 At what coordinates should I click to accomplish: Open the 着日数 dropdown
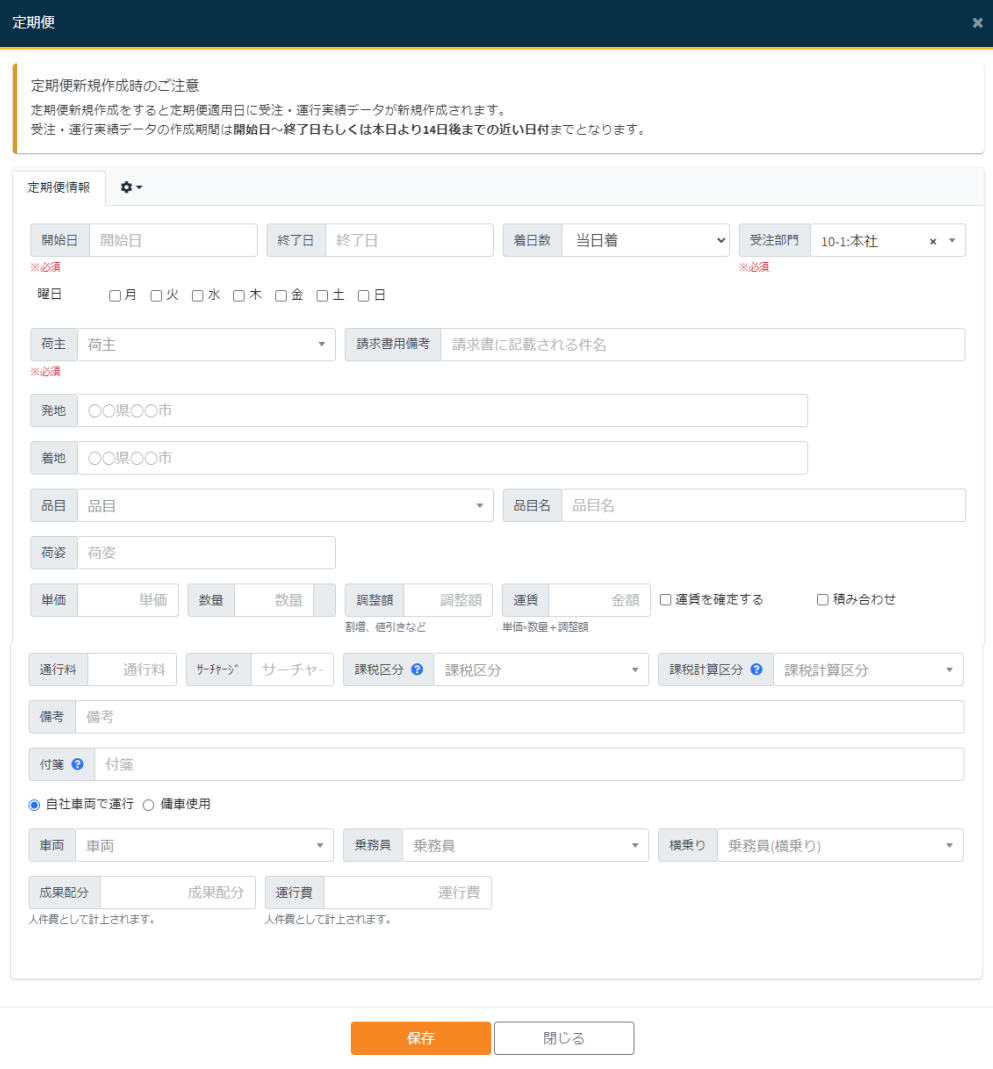(645, 240)
